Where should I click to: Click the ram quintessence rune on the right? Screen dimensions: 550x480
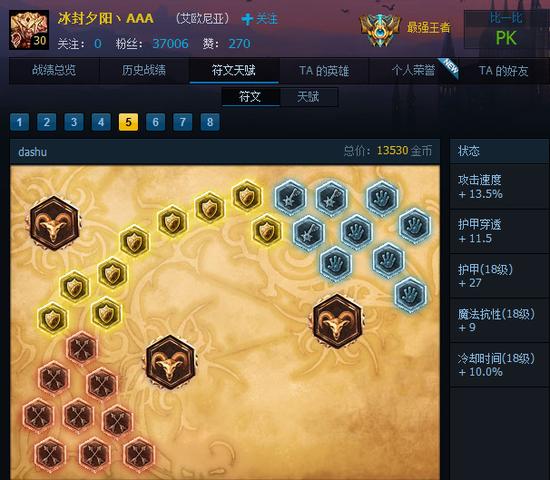click(337, 321)
